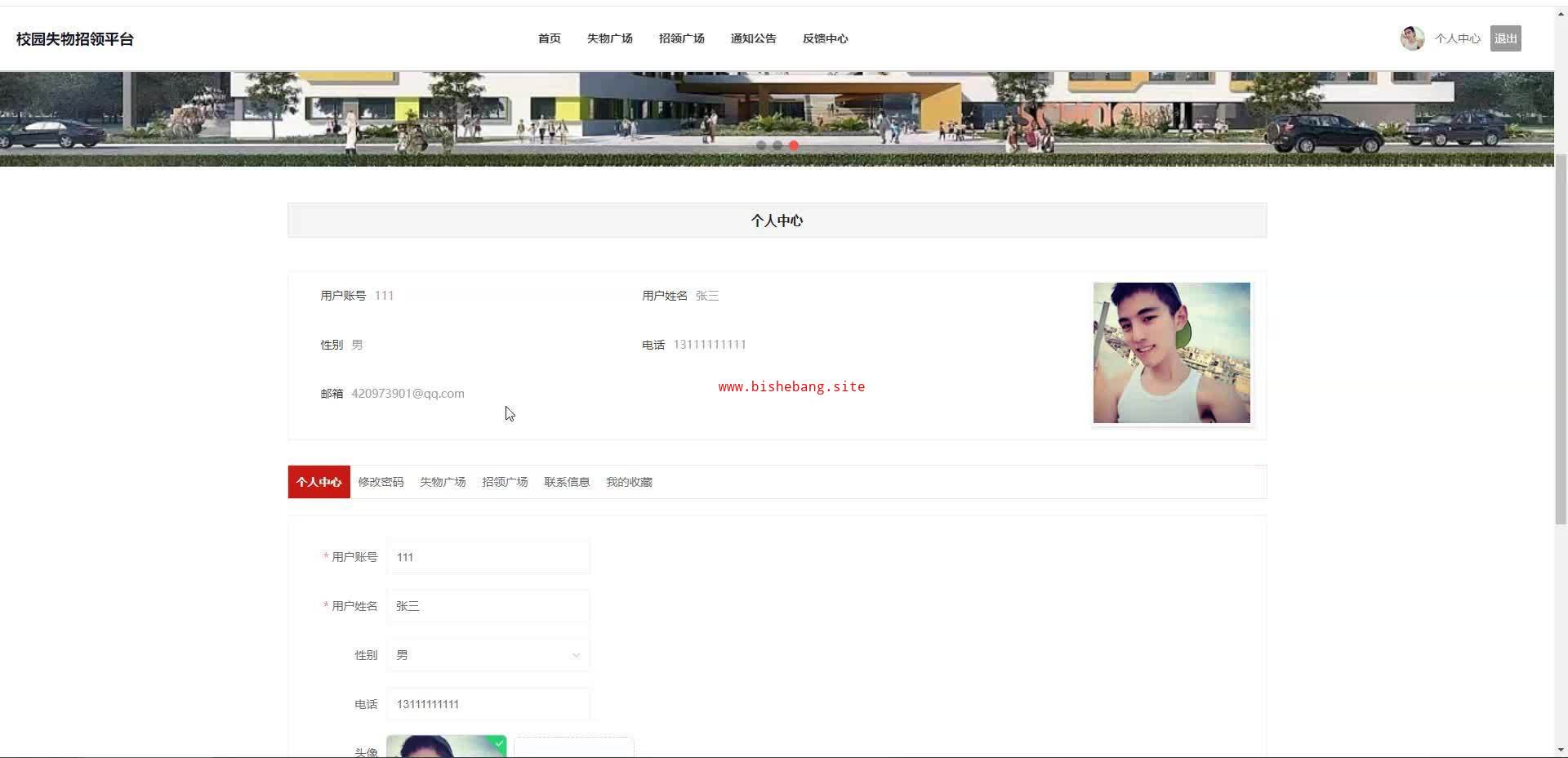
Task: Open the 失物广场 tab in profile section
Action: (443, 482)
